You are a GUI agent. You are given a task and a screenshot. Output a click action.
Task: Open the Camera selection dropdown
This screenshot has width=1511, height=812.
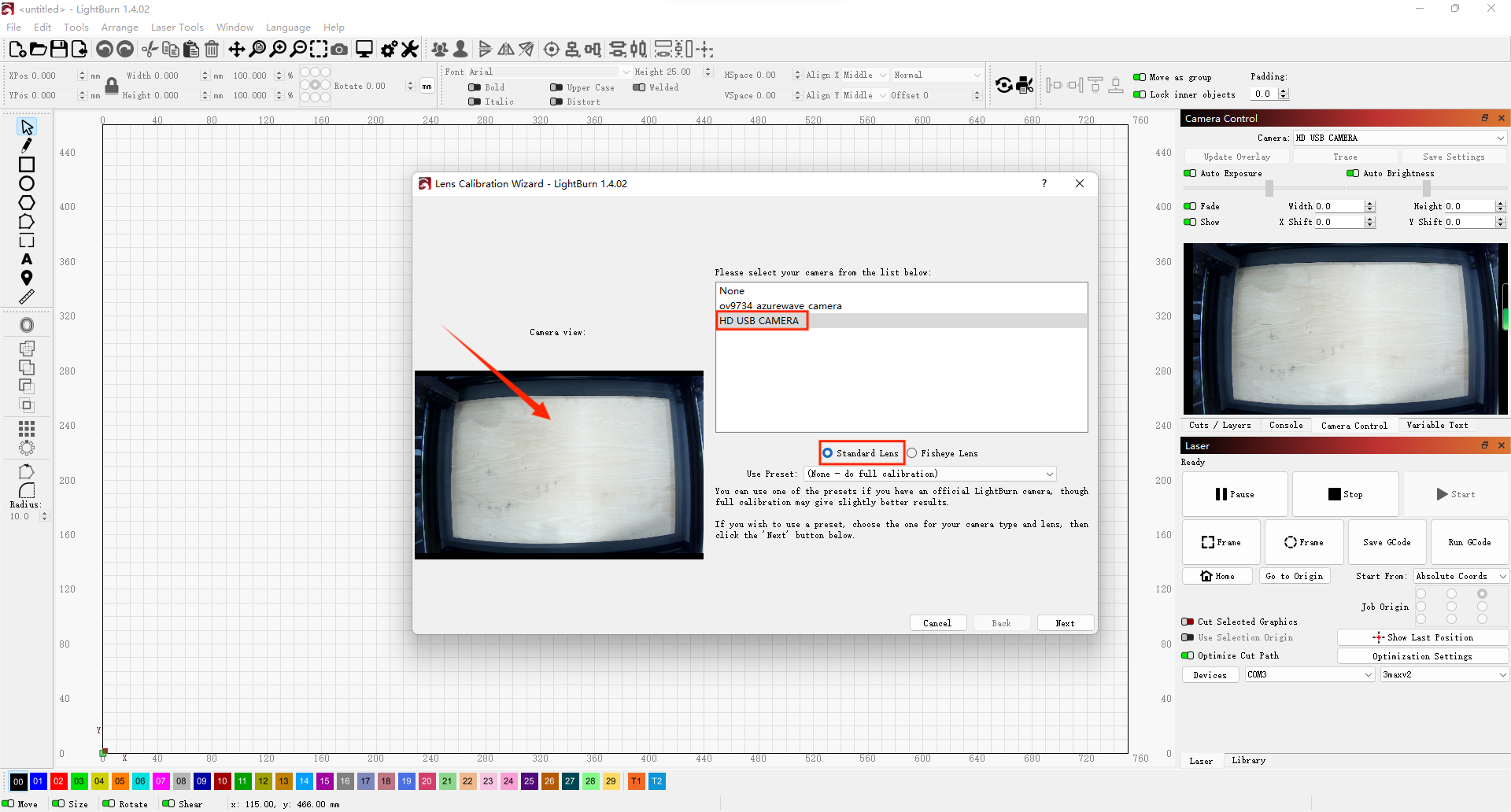click(1399, 138)
